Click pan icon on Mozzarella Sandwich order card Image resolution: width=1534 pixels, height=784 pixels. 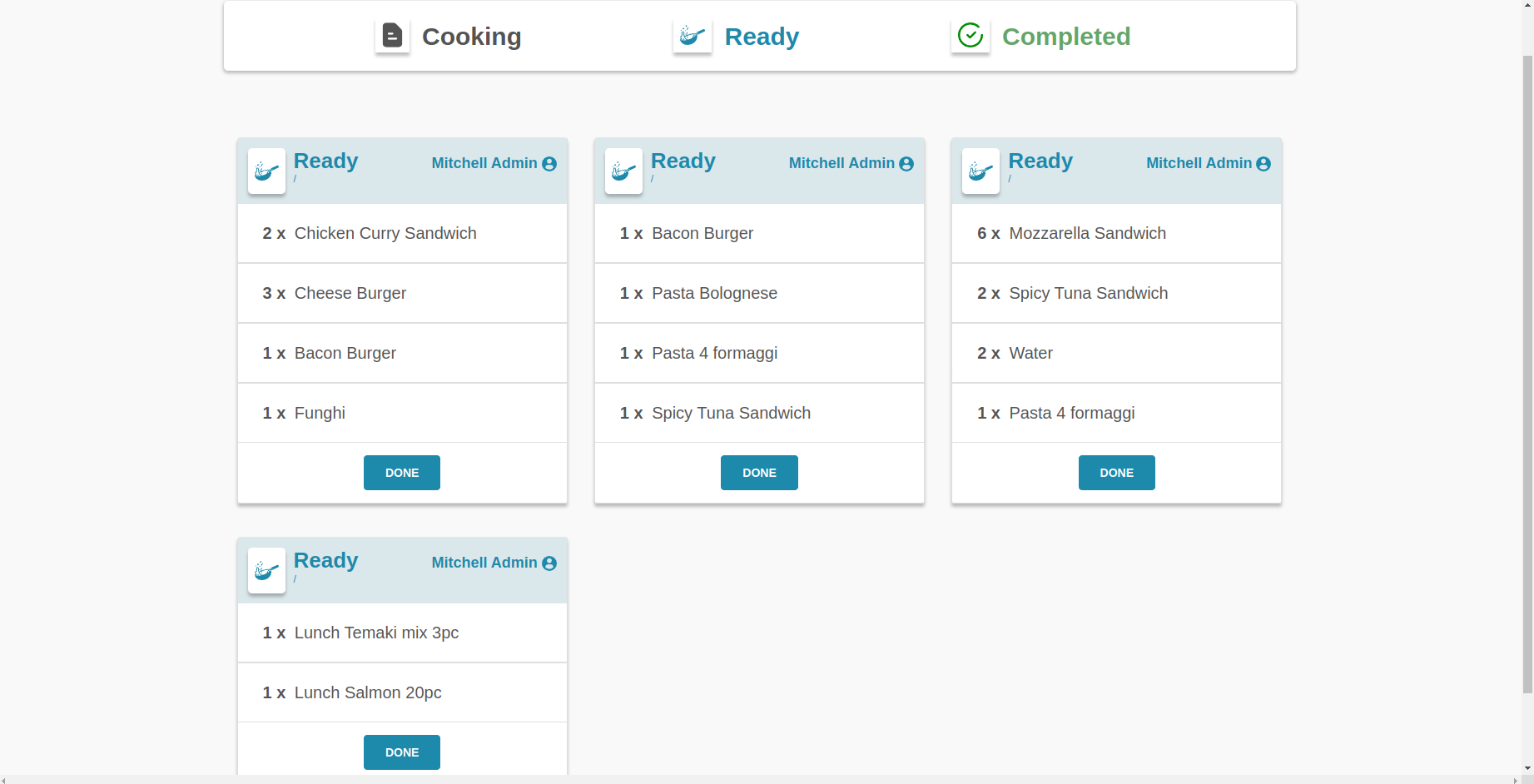click(x=980, y=171)
